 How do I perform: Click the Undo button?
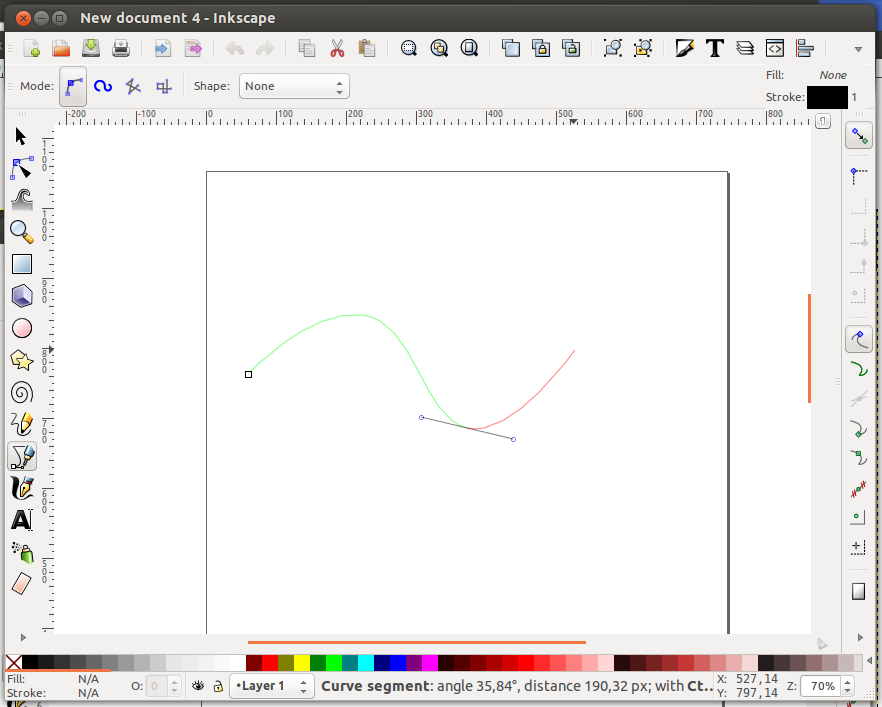pyautogui.click(x=235, y=48)
